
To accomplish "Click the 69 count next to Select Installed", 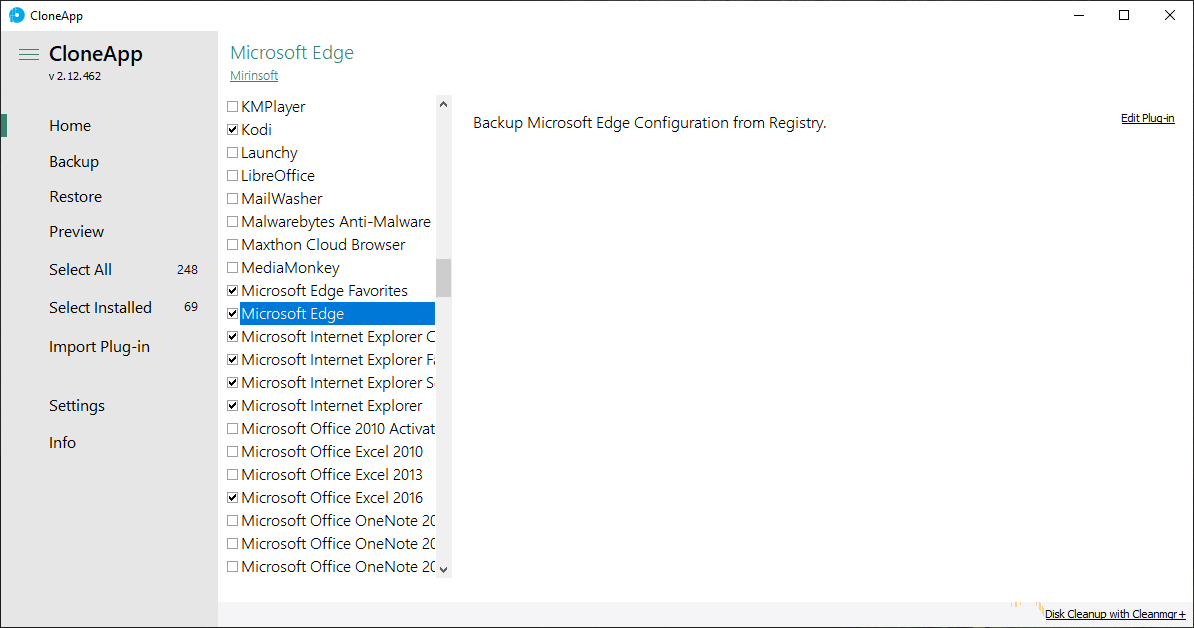I will coord(191,307).
